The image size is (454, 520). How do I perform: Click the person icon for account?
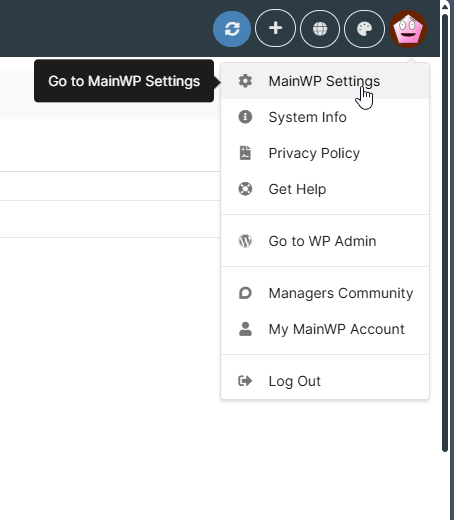pyautogui.click(x=245, y=329)
